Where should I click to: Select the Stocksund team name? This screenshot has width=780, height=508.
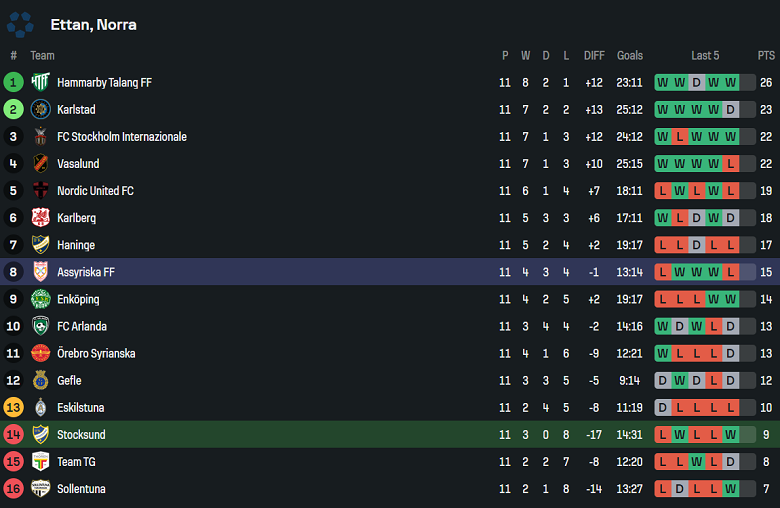click(81, 435)
